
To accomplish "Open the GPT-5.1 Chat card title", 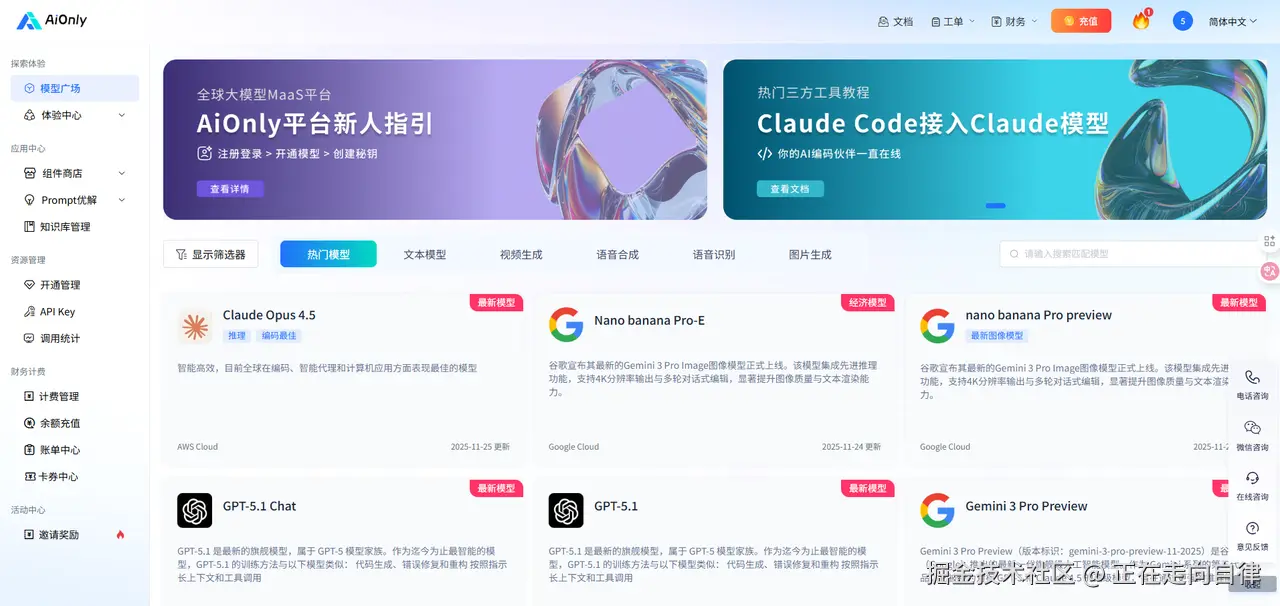I will (260, 506).
